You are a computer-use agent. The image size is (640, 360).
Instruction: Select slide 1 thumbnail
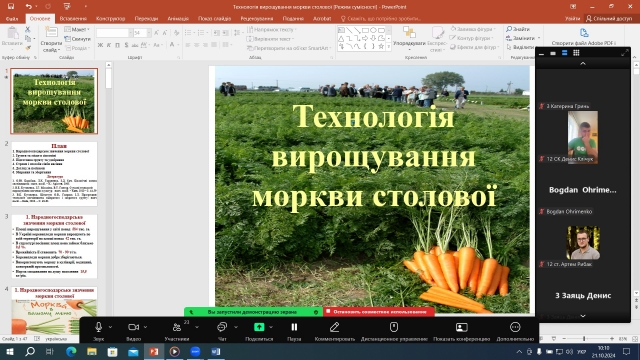tap(54, 101)
